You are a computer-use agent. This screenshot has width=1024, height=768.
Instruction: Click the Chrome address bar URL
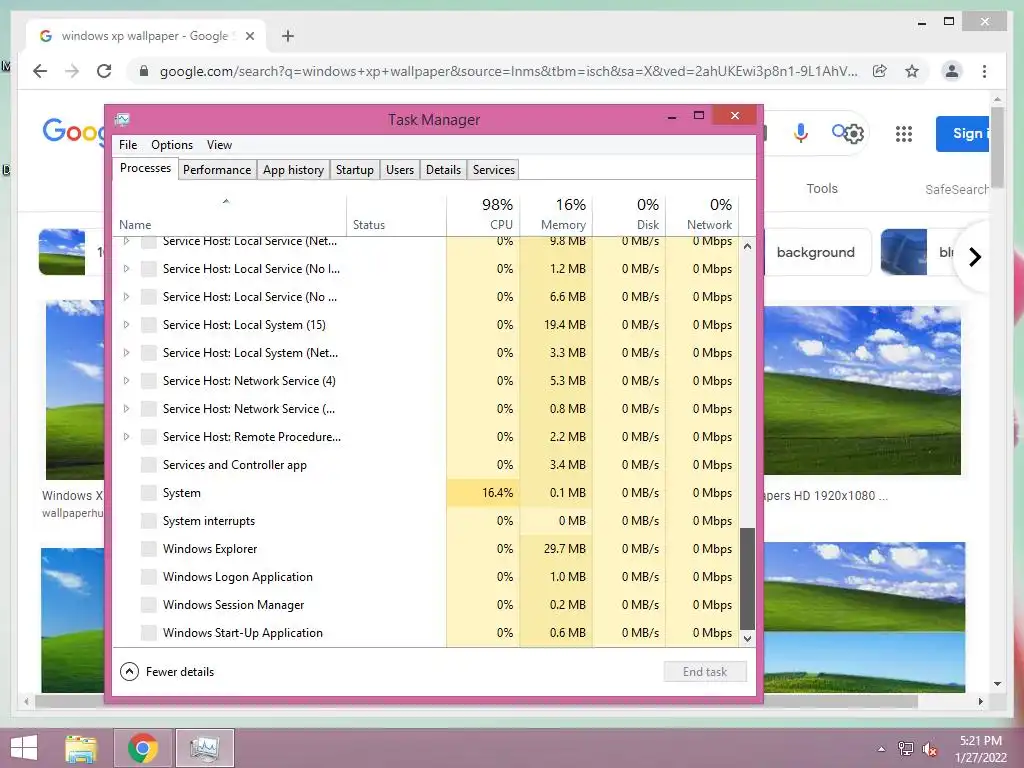point(509,71)
